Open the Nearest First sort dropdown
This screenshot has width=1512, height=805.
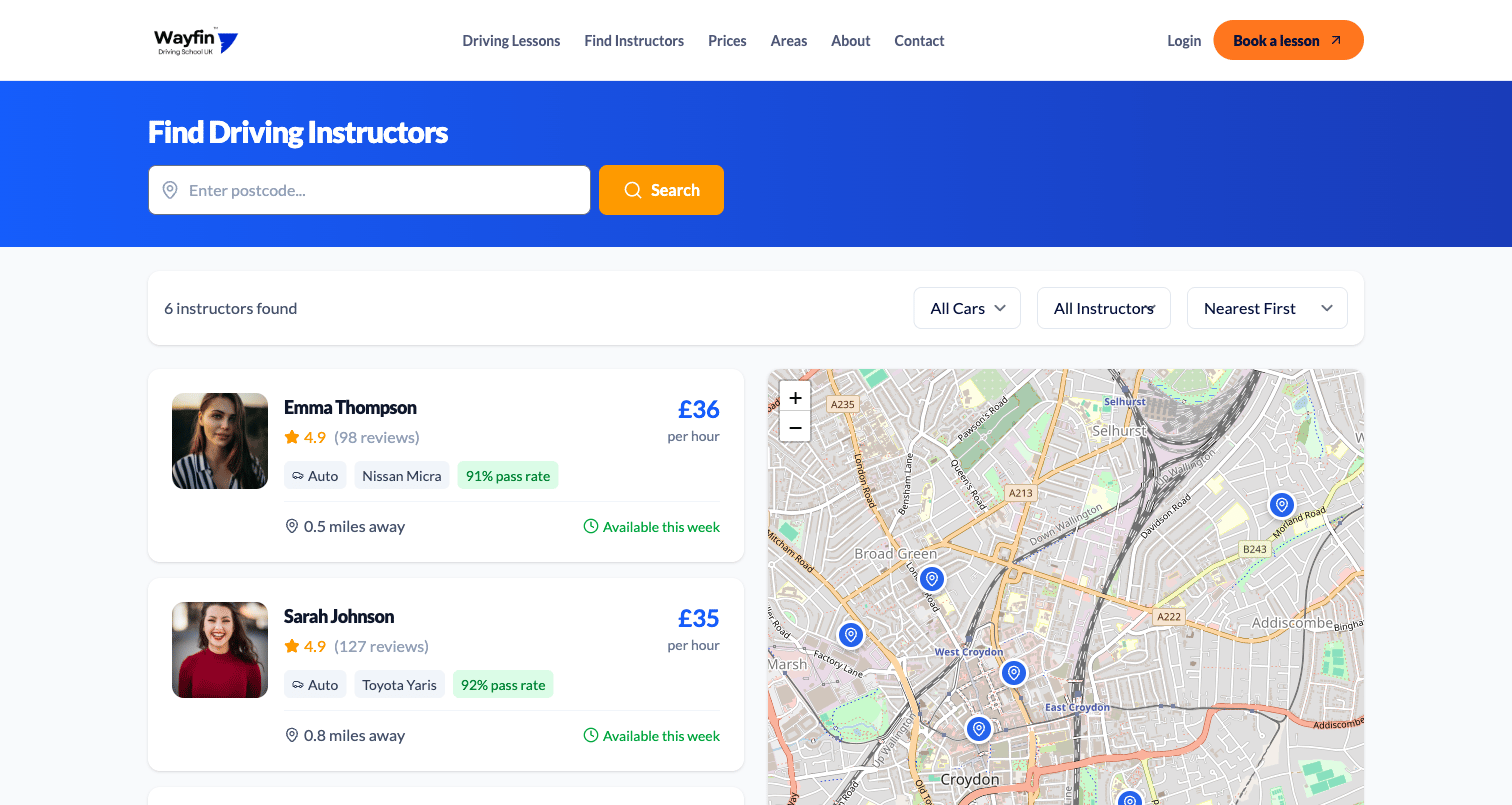click(1267, 308)
